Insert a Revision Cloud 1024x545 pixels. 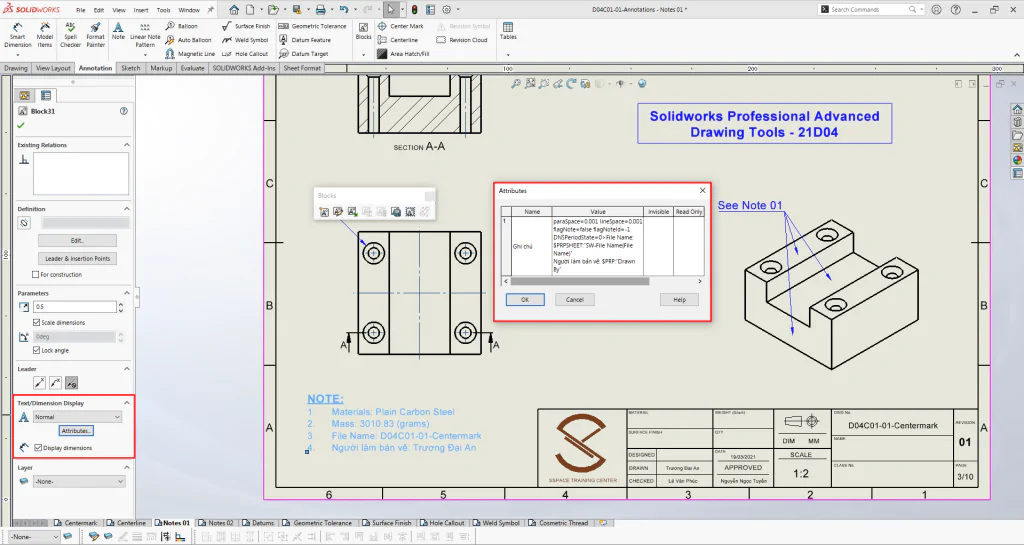(462, 40)
